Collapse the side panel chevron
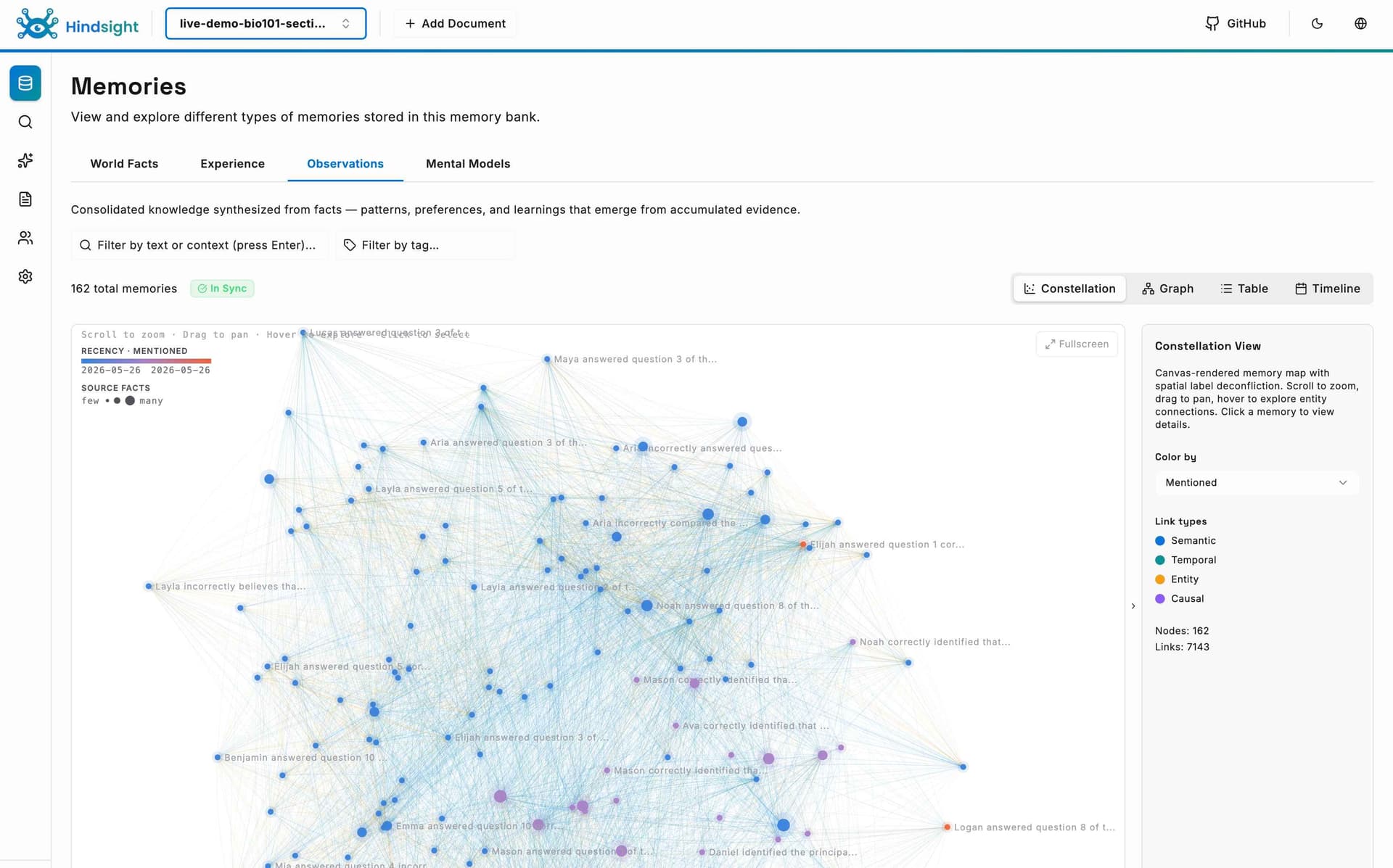The height and width of the screenshot is (868, 1393). point(1133,606)
